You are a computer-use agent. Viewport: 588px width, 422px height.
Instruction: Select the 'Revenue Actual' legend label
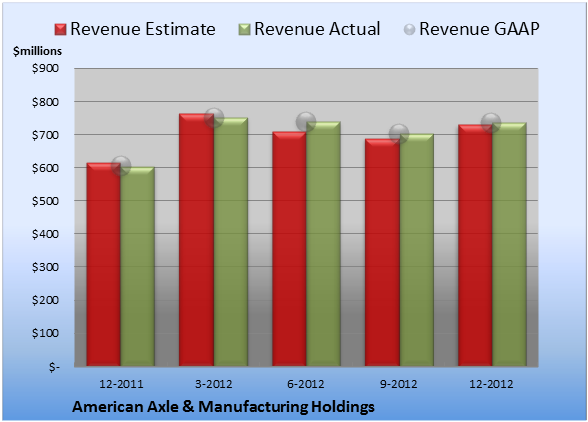click(317, 29)
